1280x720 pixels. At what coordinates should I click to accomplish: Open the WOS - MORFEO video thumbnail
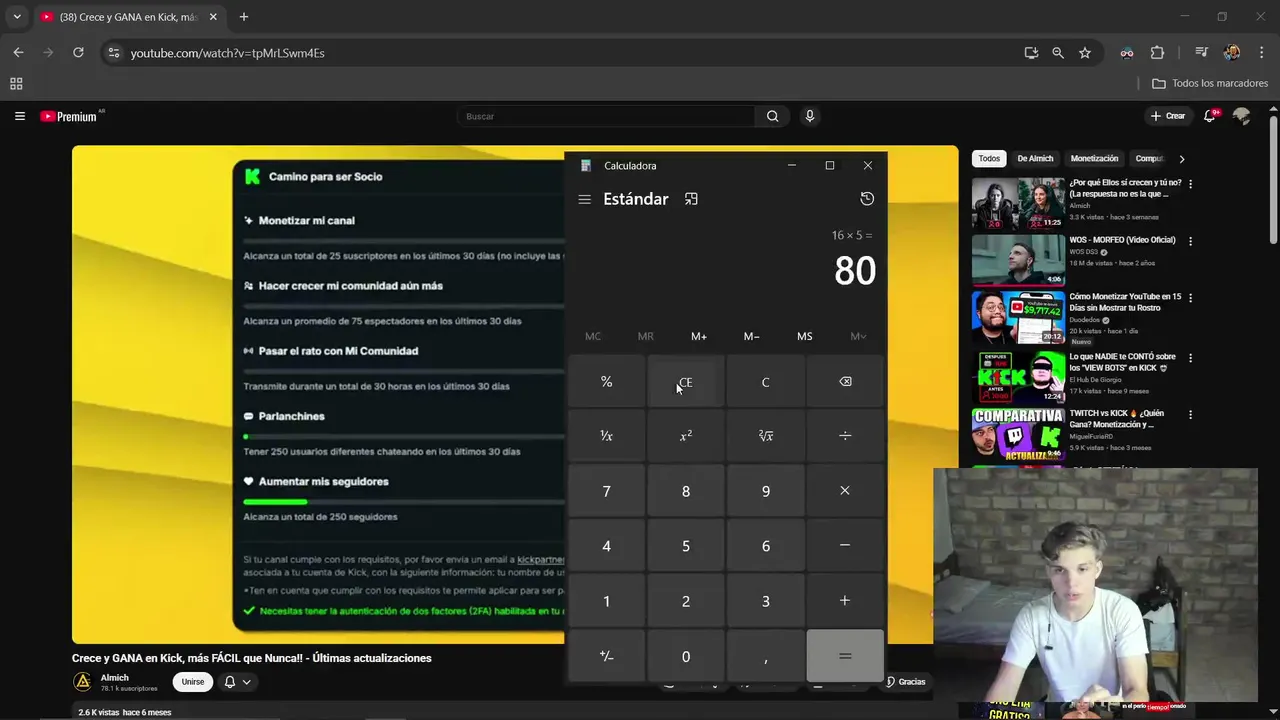click(x=1018, y=260)
